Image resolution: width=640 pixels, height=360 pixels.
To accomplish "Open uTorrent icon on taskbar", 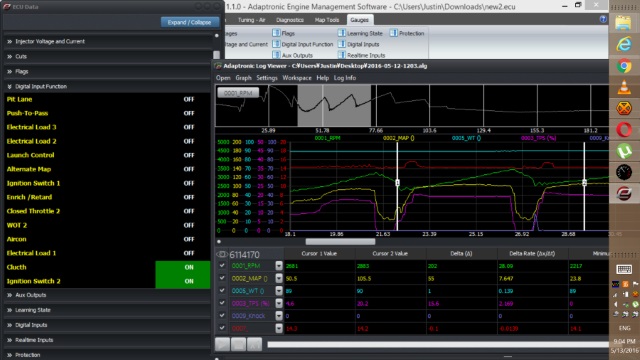I will click(624, 151).
